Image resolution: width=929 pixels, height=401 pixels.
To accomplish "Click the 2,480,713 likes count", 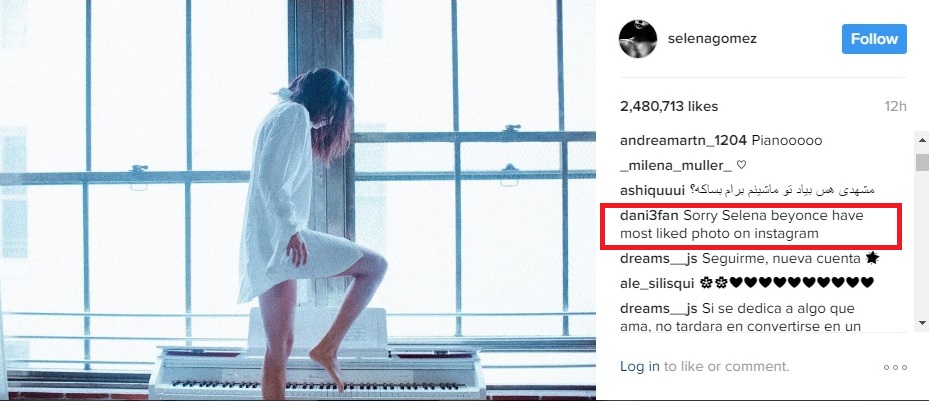I will (x=669, y=107).
